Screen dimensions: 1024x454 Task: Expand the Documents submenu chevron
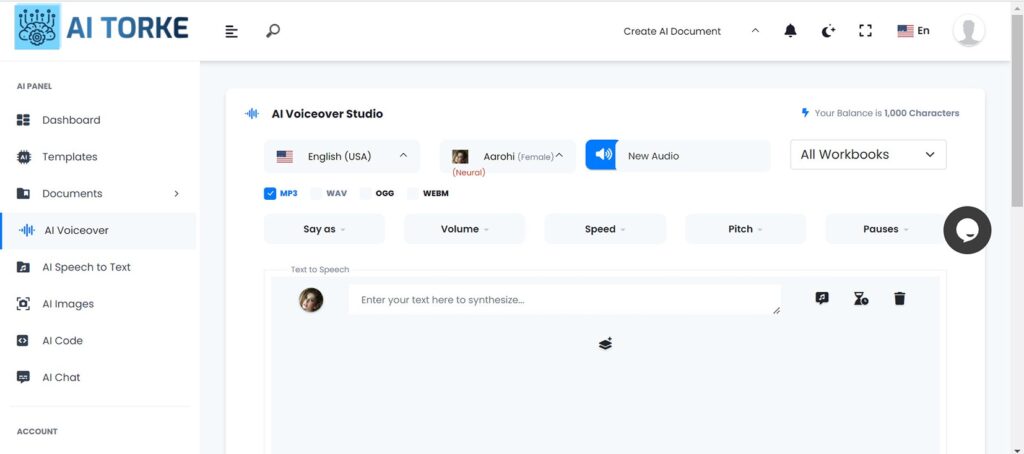176,193
